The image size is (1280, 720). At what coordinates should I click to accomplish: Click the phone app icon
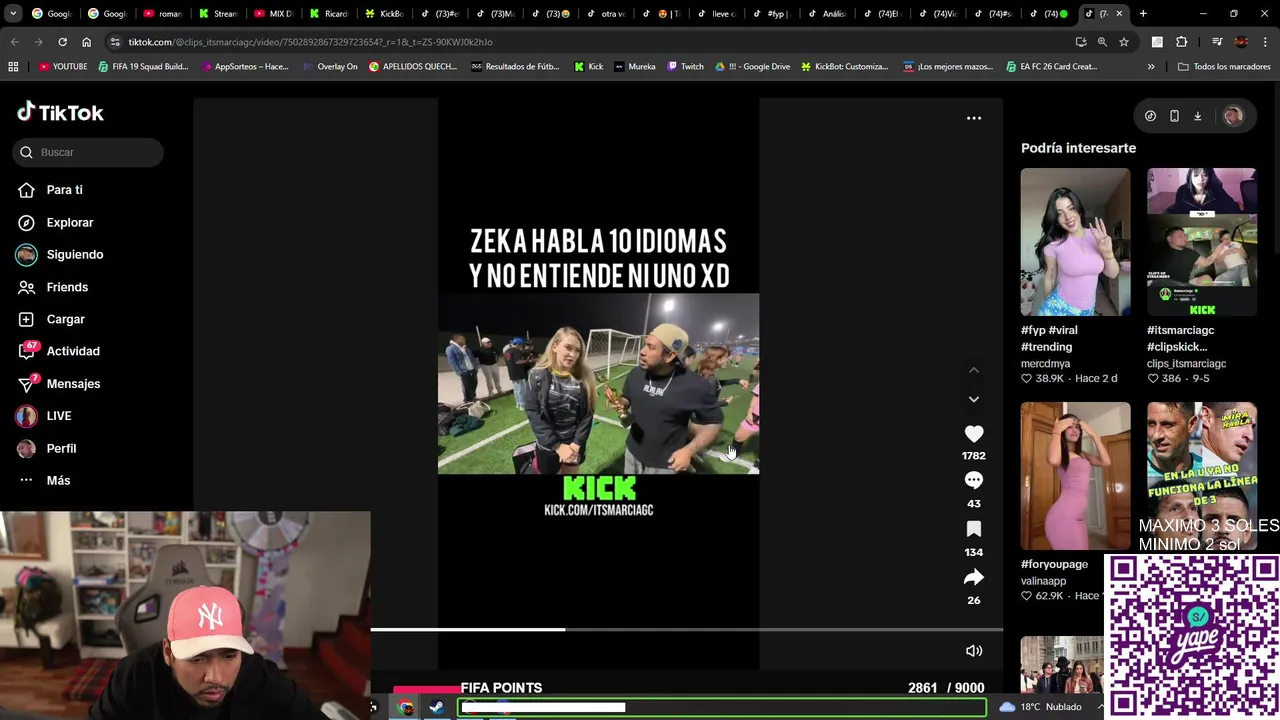click(1174, 116)
